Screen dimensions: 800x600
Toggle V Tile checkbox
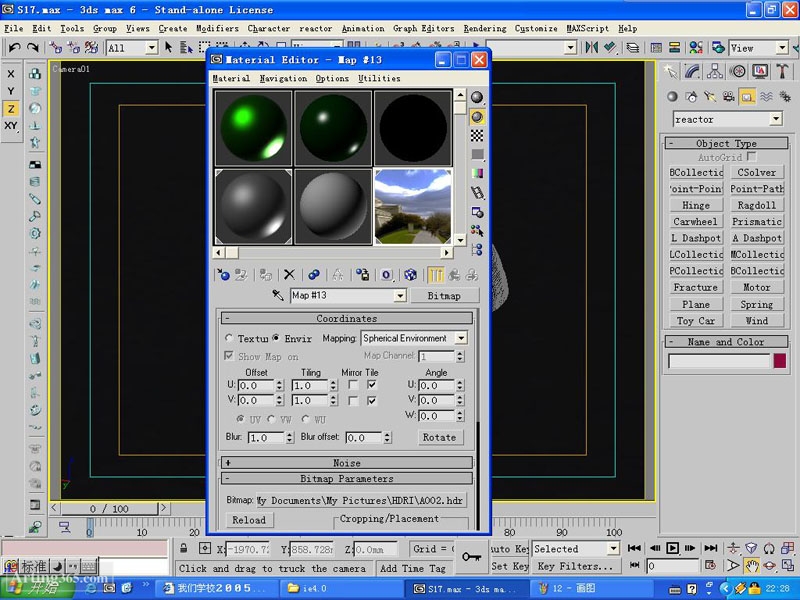click(372, 401)
